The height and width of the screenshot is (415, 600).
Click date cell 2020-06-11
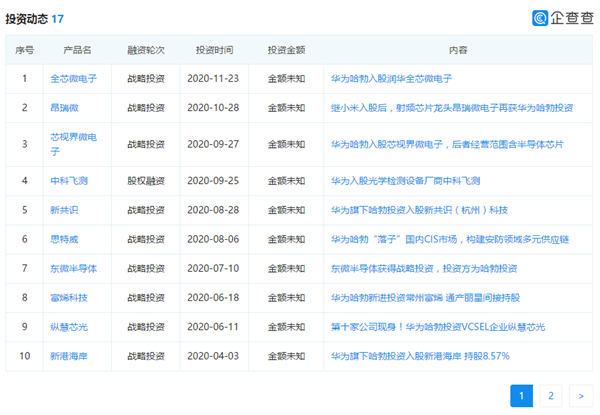(x=213, y=327)
